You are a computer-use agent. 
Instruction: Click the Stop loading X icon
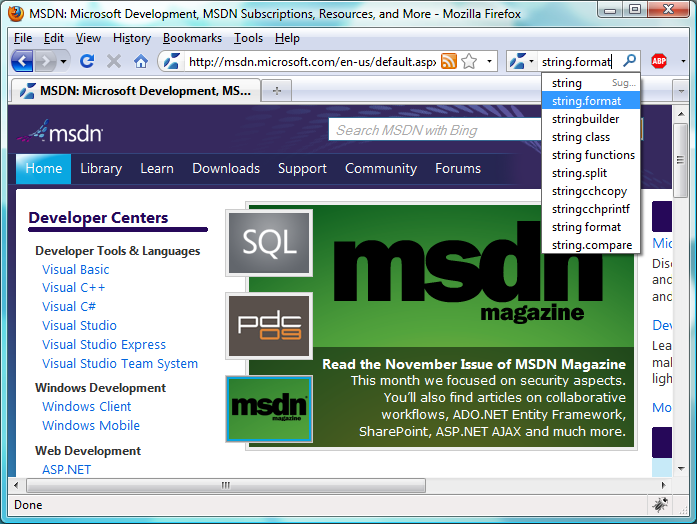(x=114, y=61)
